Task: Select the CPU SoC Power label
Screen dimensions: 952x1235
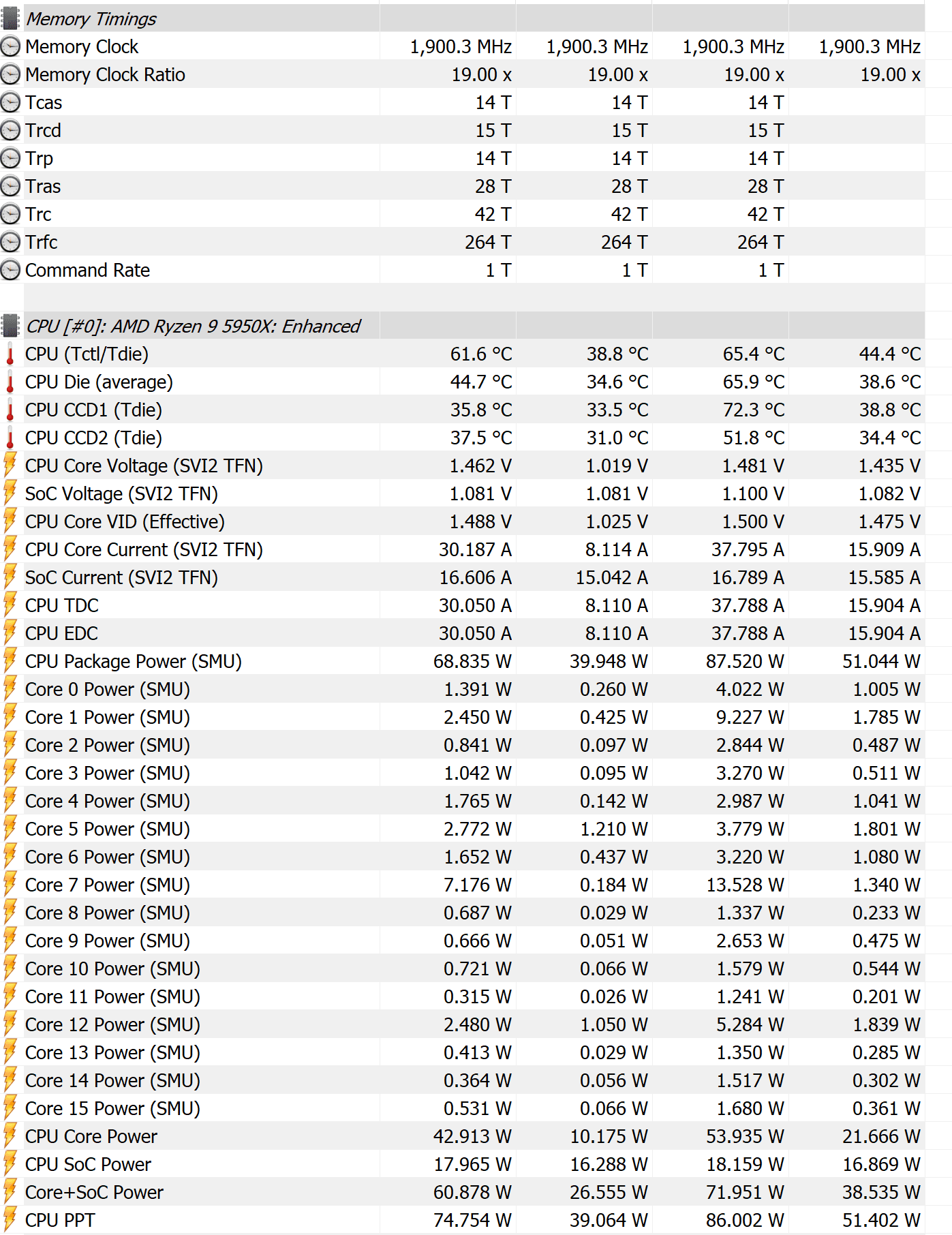Action: tap(88, 1165)
